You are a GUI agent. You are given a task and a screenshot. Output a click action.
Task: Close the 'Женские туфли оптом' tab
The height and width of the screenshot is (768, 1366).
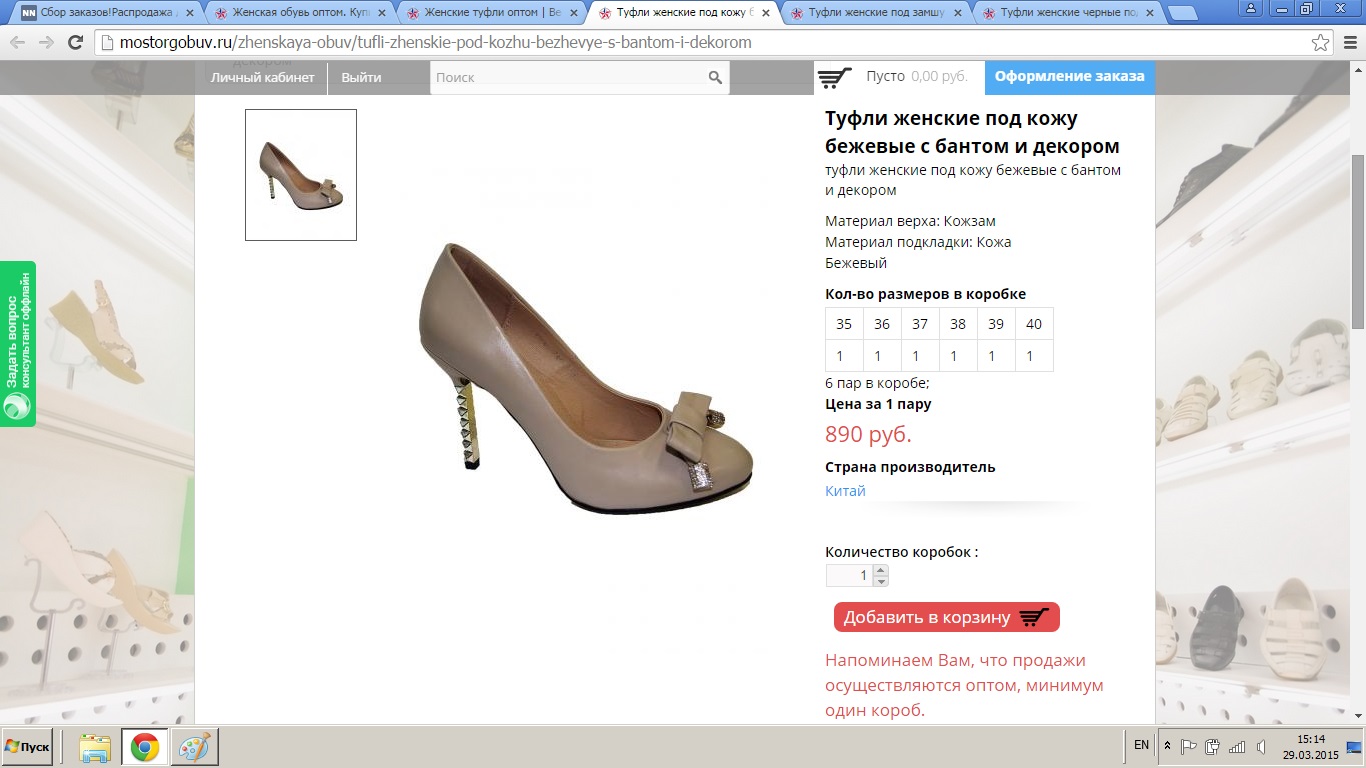click(573, 14)
